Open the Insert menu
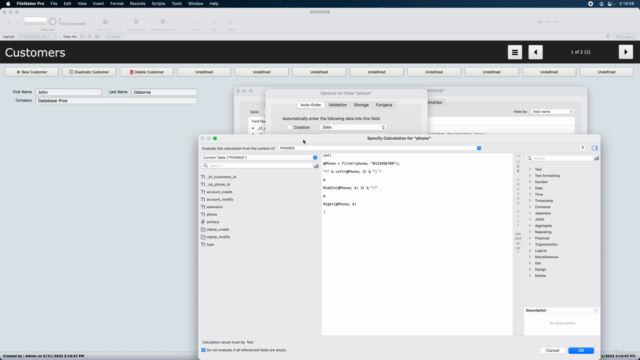The height and width of the screenshot is (360, 640). pyautogui.click(x=98, y=4)
